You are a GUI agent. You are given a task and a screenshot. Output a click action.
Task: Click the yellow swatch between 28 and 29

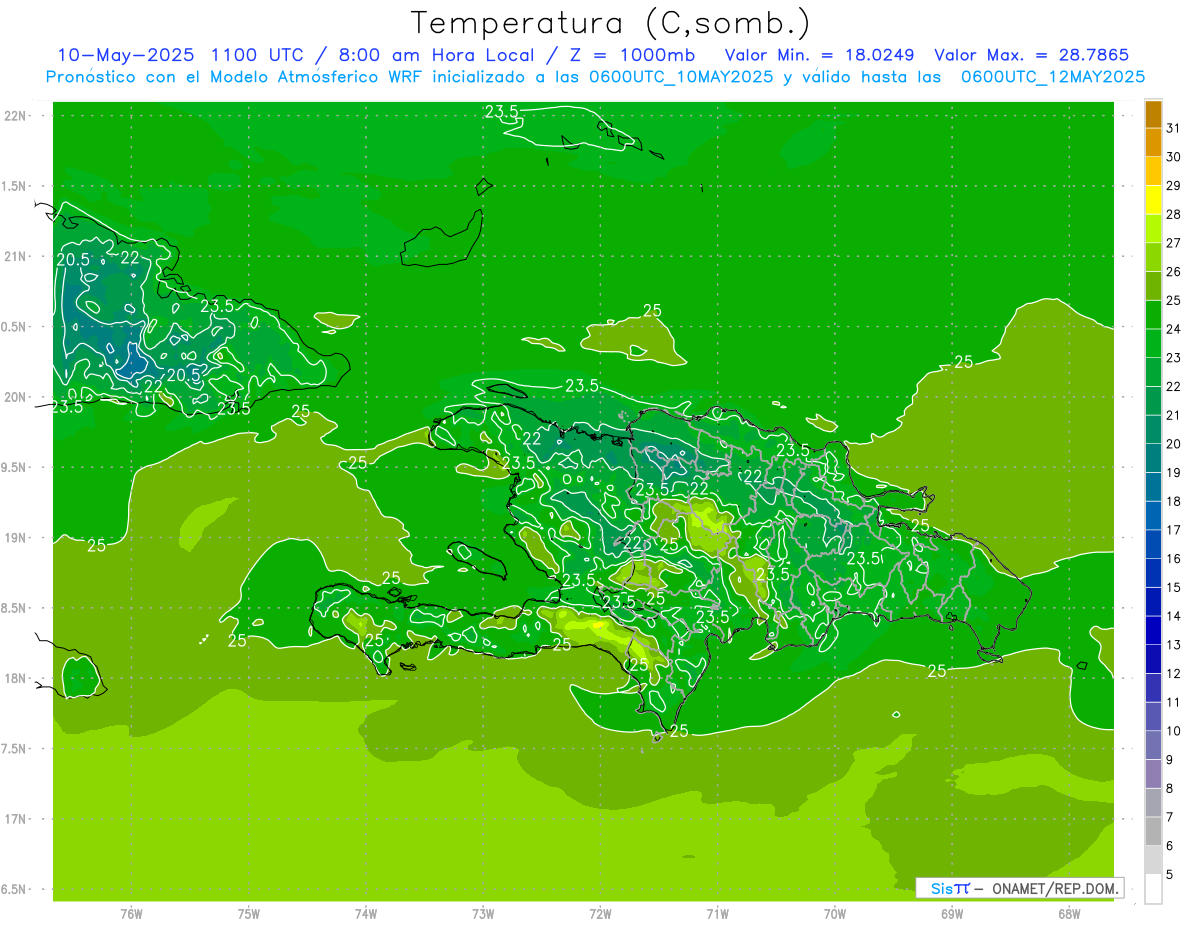tap(1153, 200)
